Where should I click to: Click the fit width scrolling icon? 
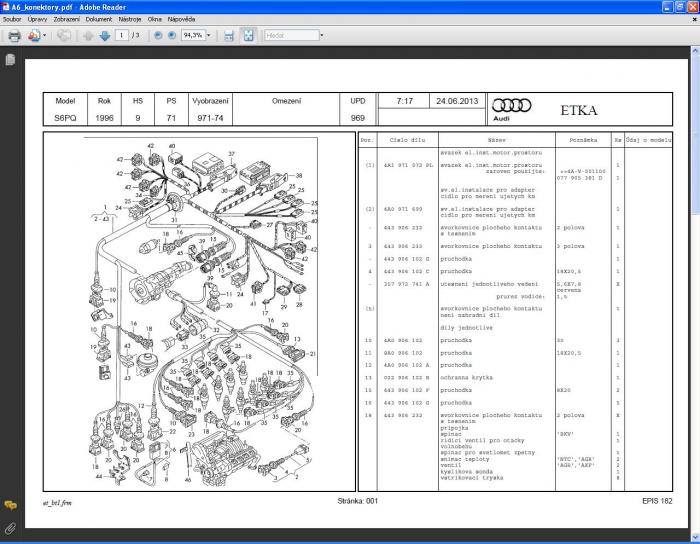229,35
